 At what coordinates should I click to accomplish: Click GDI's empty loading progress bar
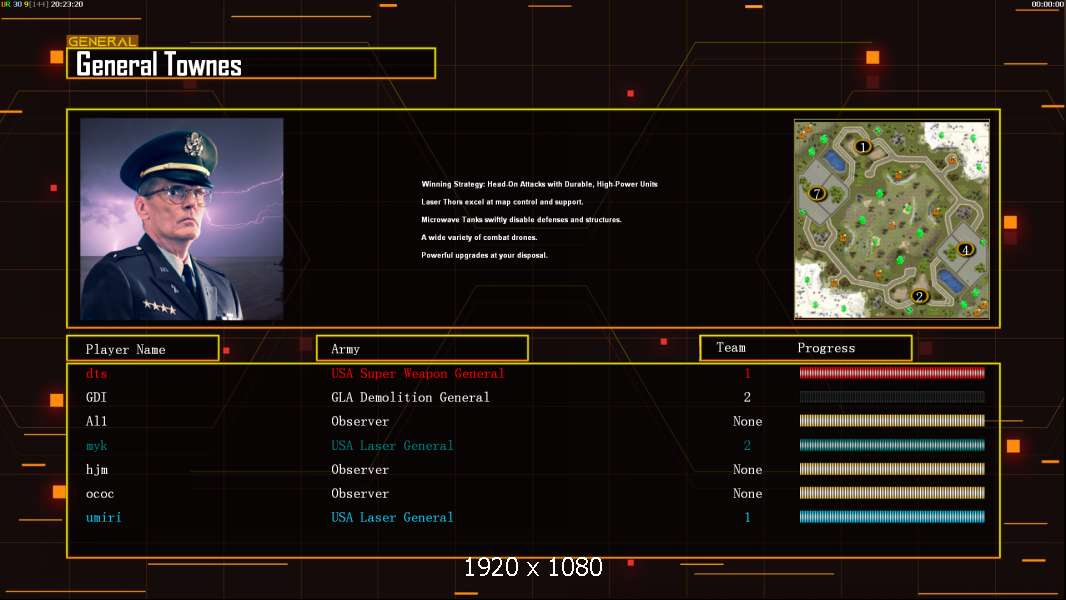pyautogui.click(x=892, y=396)
